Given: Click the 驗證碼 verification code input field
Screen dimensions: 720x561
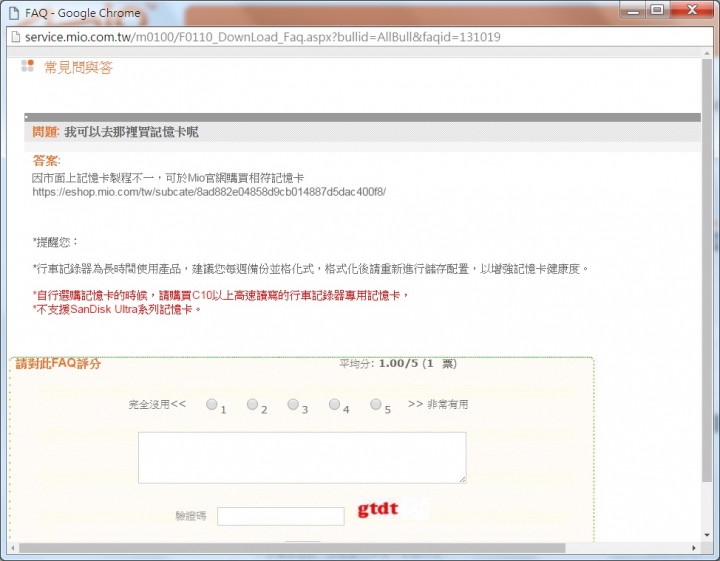Looking at the screenshot, I should pyautogui.click(x=281, y=516).
